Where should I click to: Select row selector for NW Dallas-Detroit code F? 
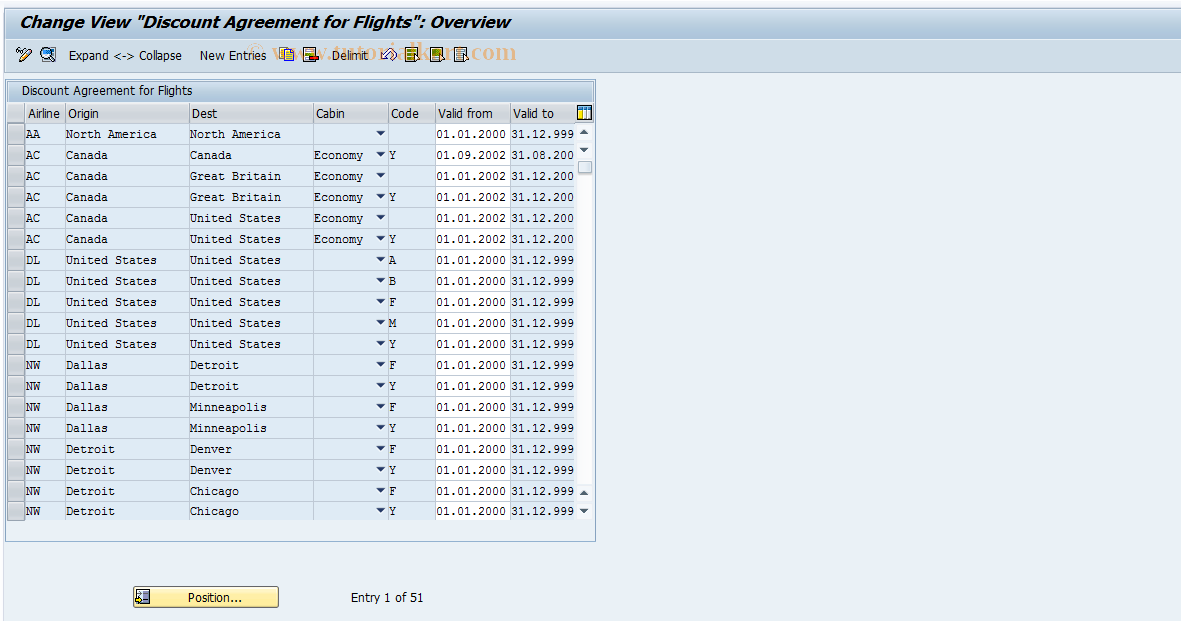pyautogui.click(x=16, y=365)
